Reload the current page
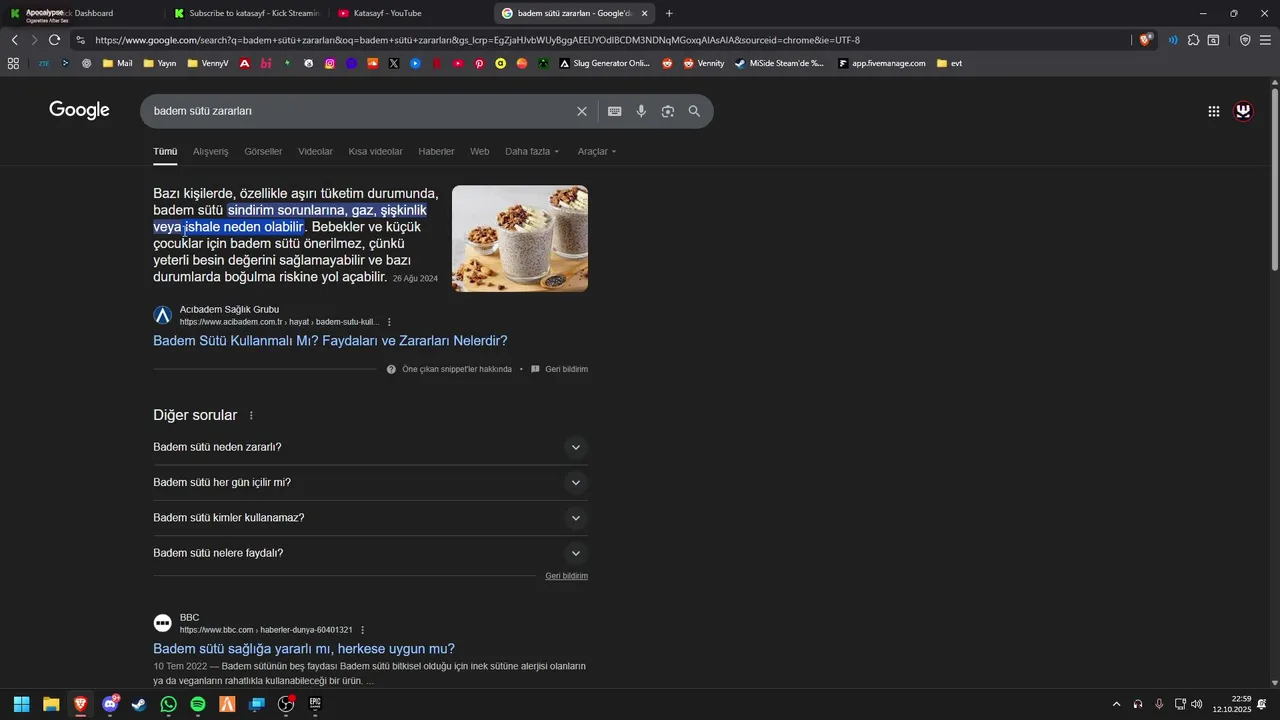This screenshot has height=720, width=1280. click(54, 40)
